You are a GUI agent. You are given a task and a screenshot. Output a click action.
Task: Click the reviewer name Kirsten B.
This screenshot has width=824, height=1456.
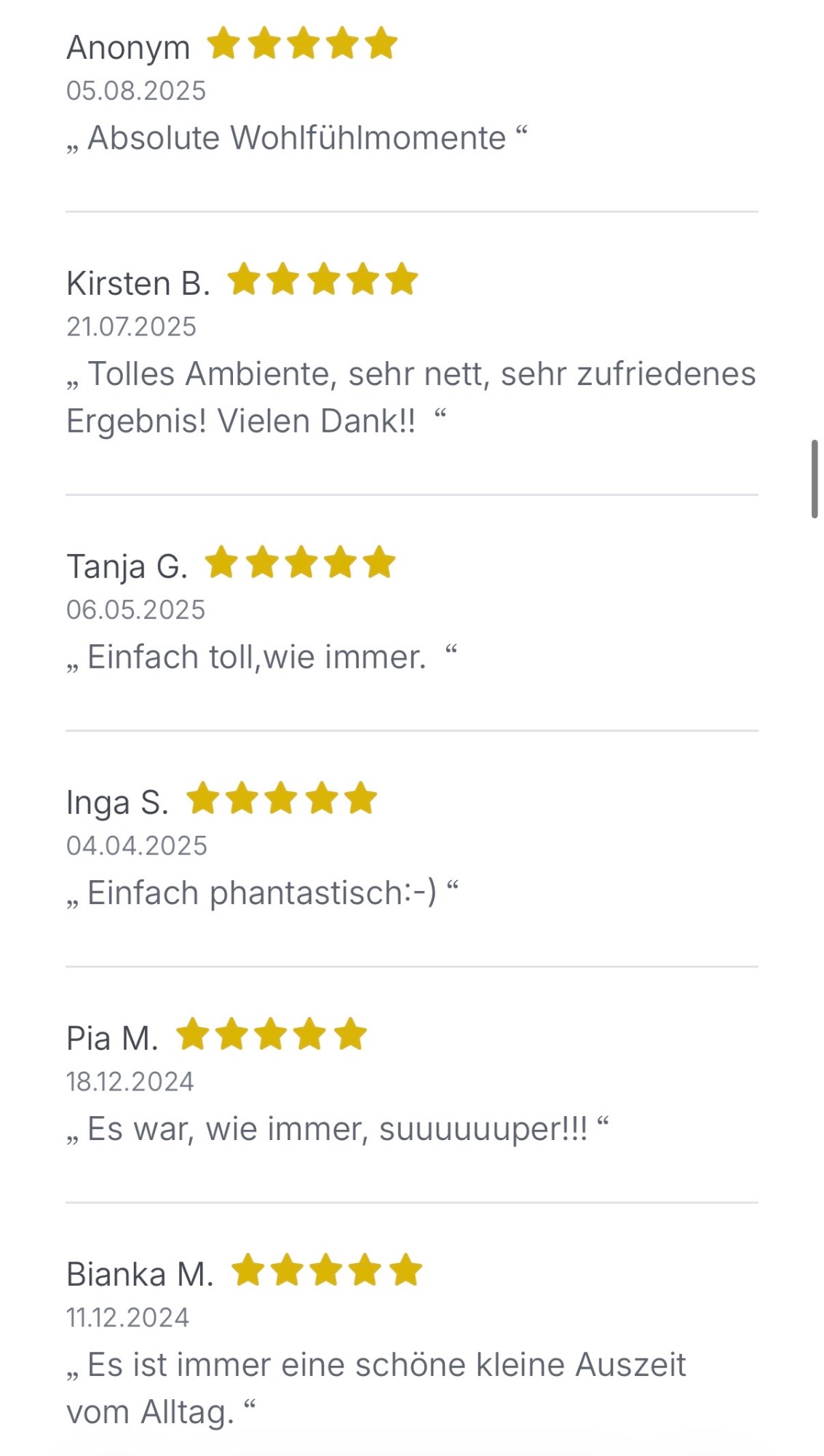pos(138,283)
